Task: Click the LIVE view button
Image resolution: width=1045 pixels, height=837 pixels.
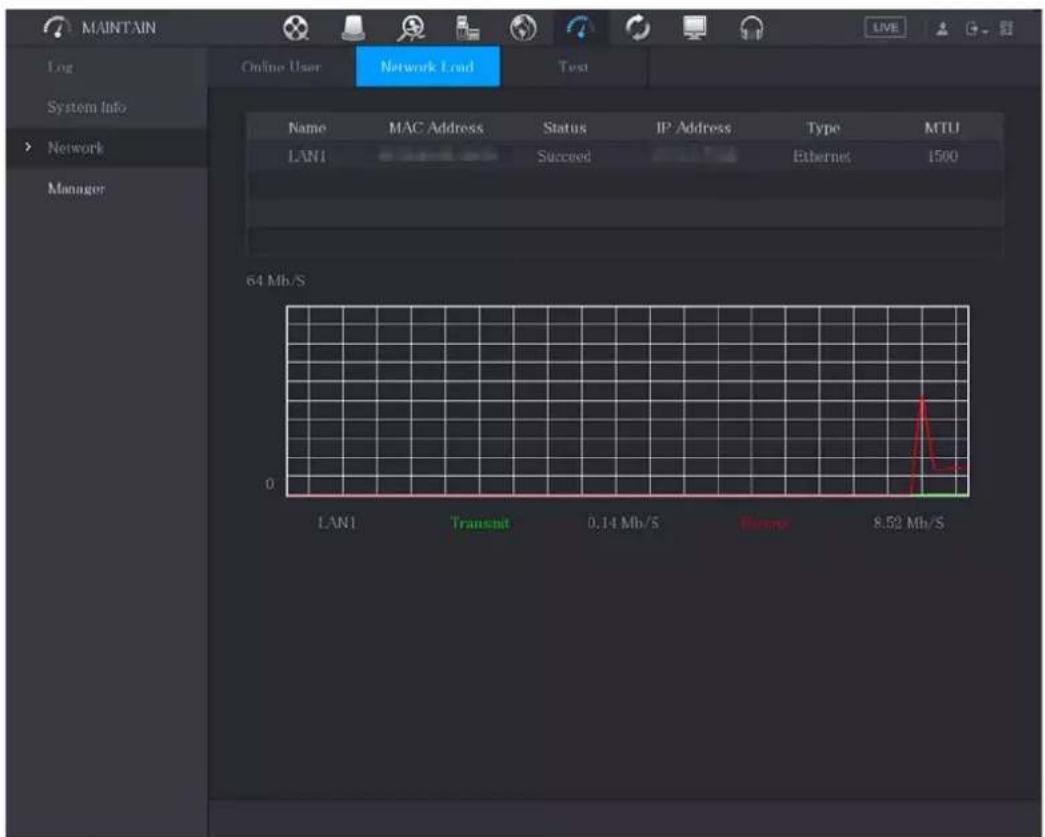Action: (885, 28)
